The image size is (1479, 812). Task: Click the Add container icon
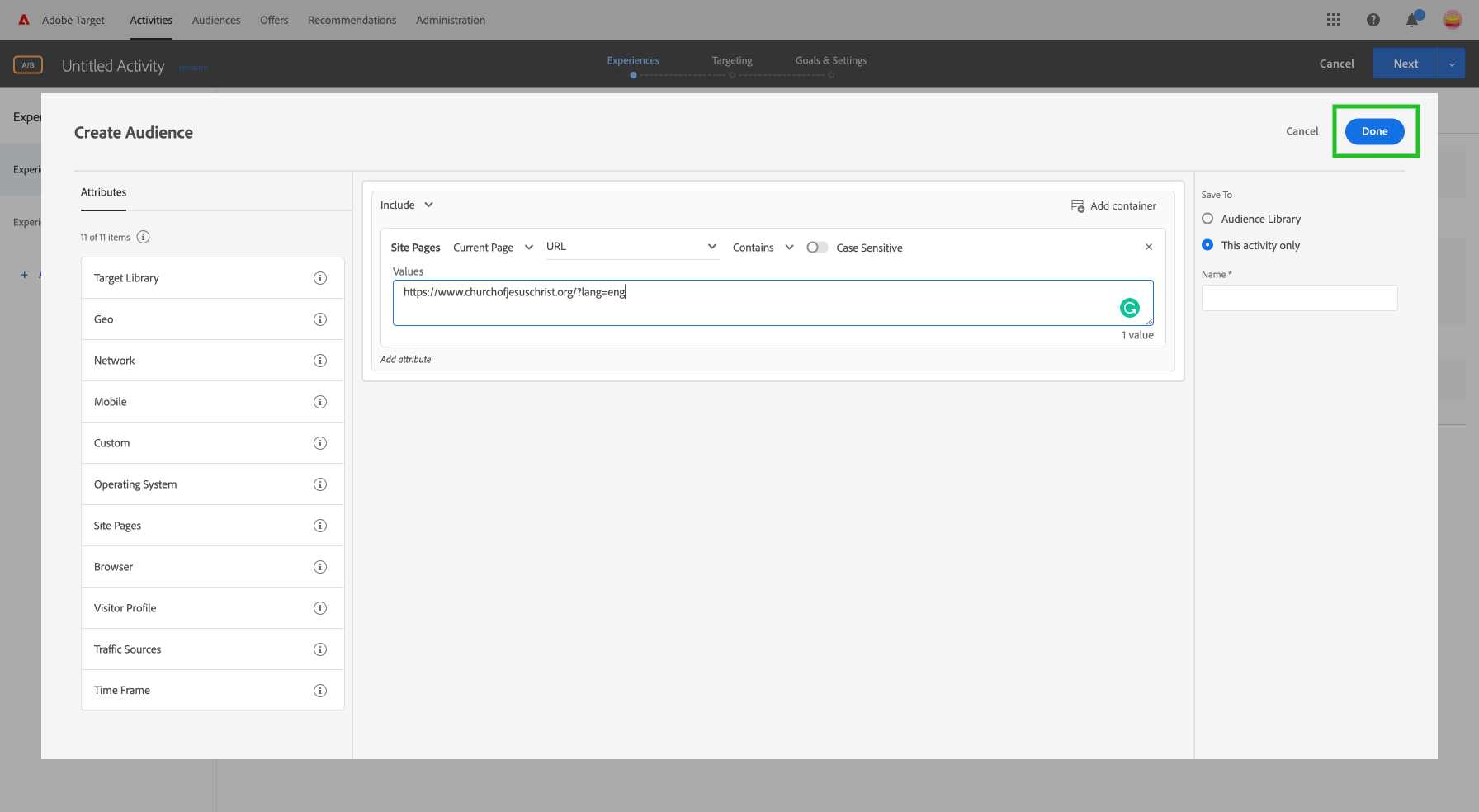pyautogui.click(x=1078, y=205)
